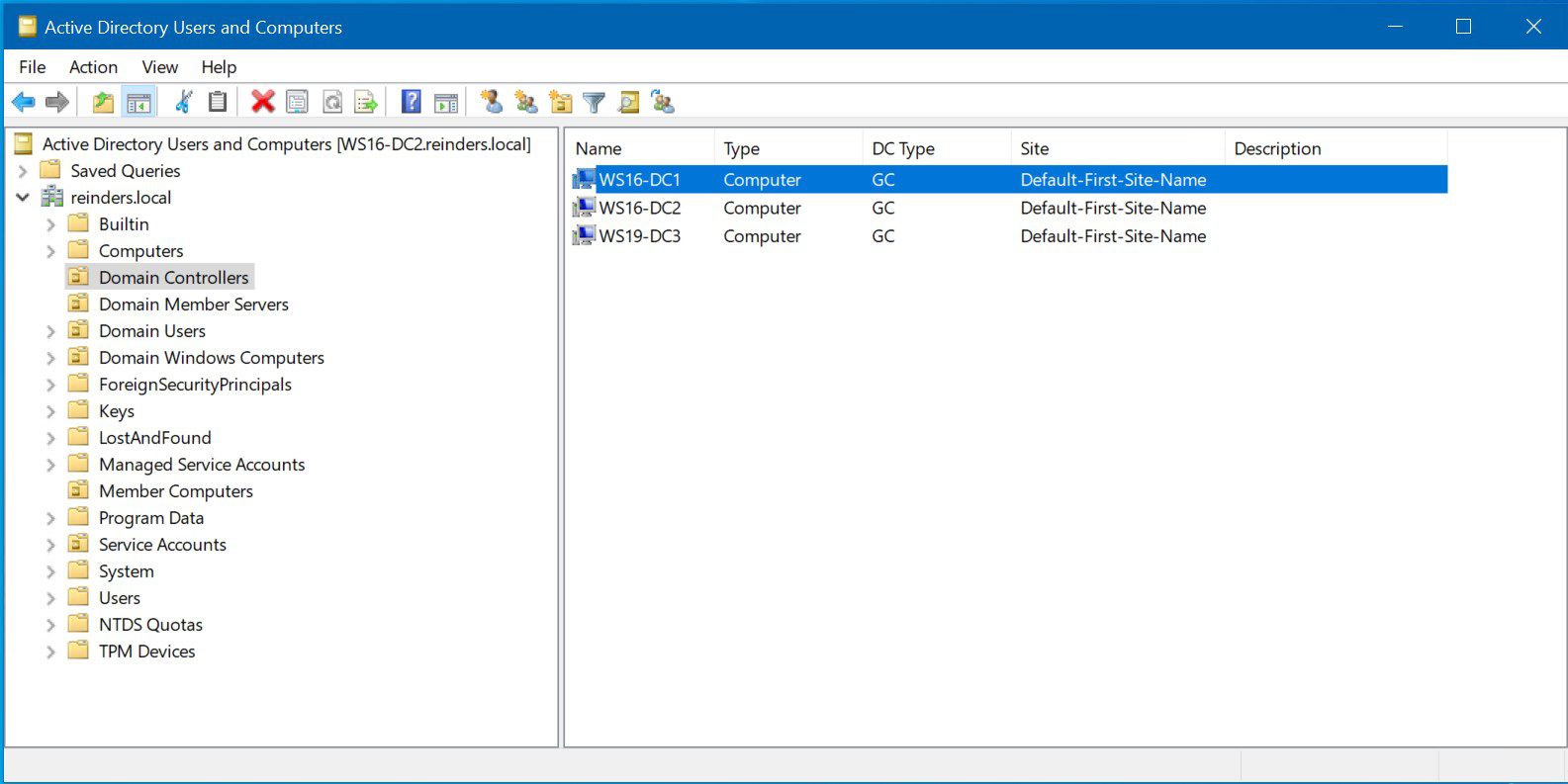
Task: Go up one level with folder icon
Action: [103, 102]
